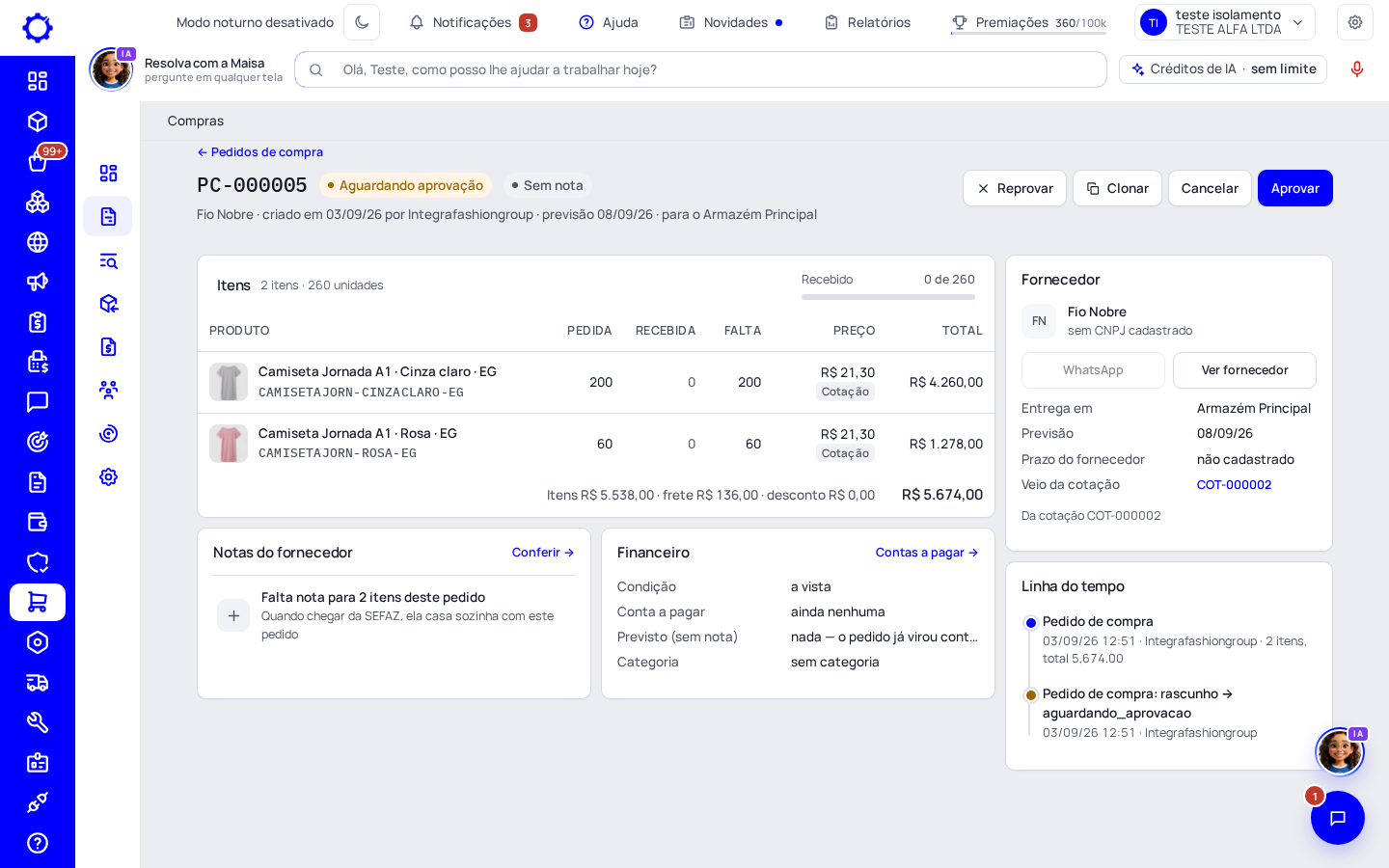Open purchases settings gear icon in submenu
This screenshot has width=1389, height=868.
click(108, 476)
